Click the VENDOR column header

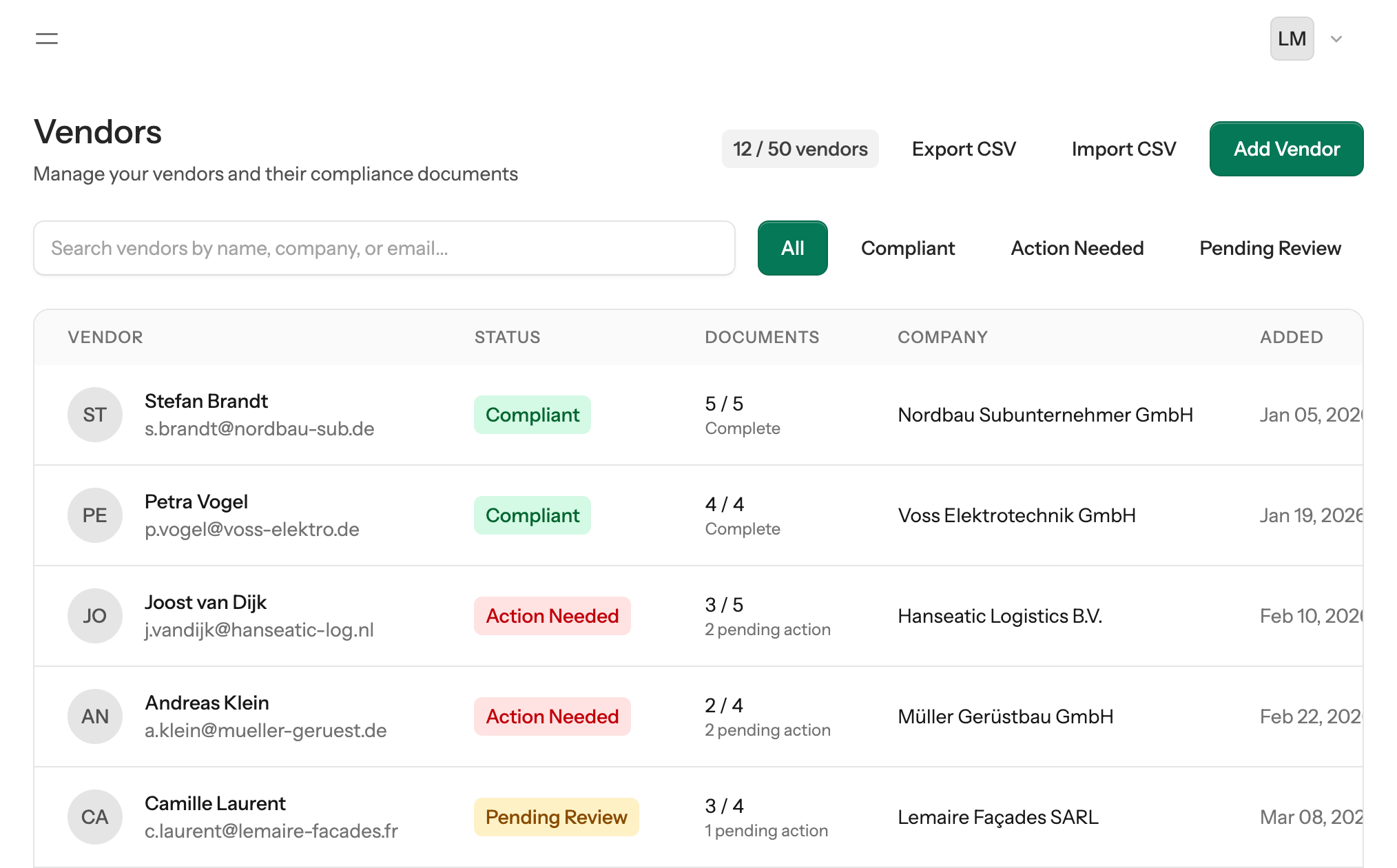point(105,337)
